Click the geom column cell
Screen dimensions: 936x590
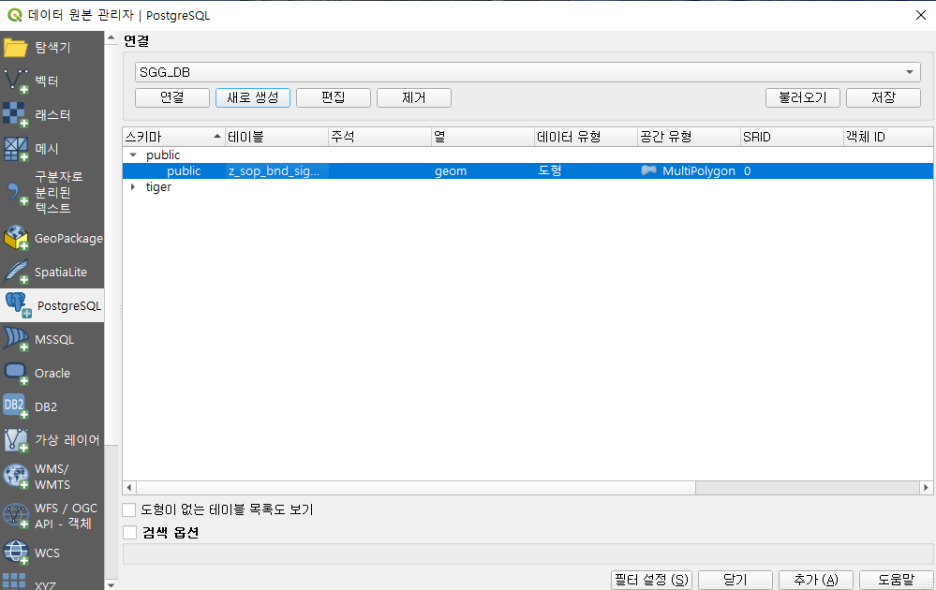[482, 171]
